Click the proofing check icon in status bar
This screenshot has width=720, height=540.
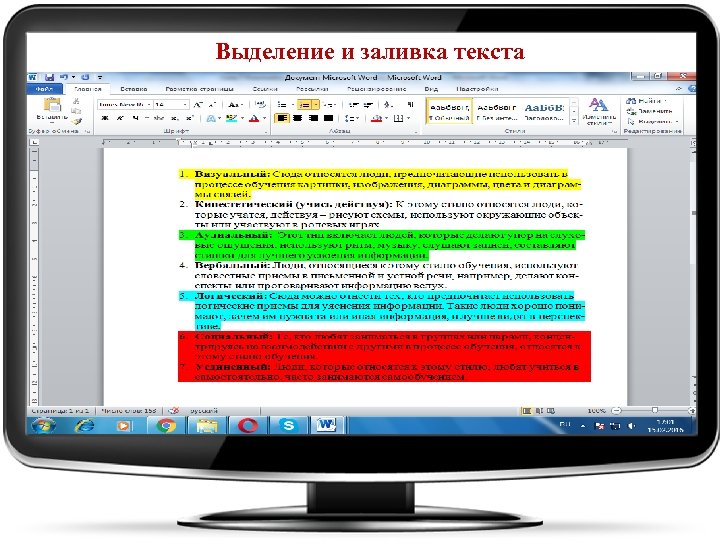pos(173,411)
